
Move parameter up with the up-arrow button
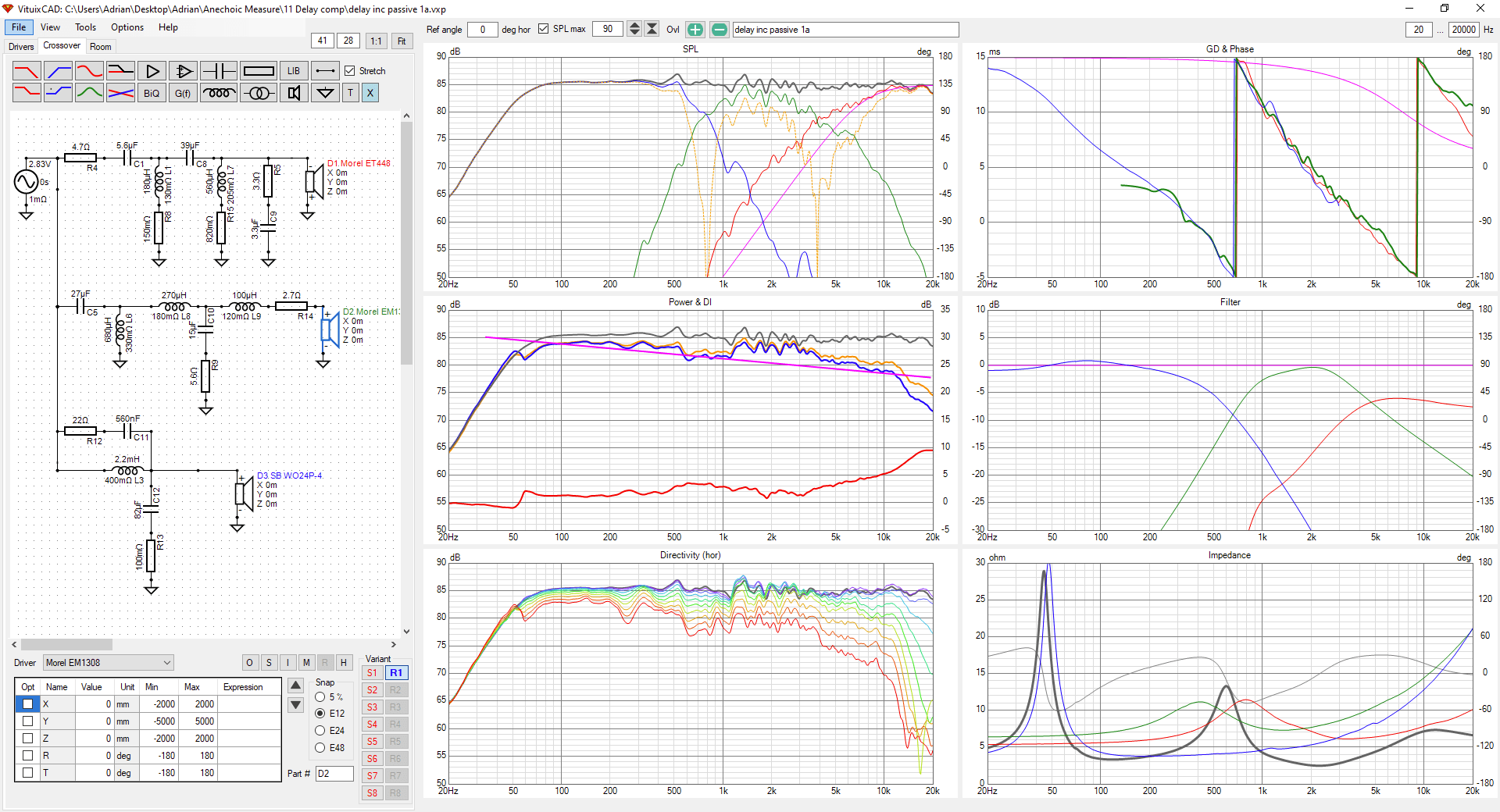pyautogui.click(x=295, y=686)
